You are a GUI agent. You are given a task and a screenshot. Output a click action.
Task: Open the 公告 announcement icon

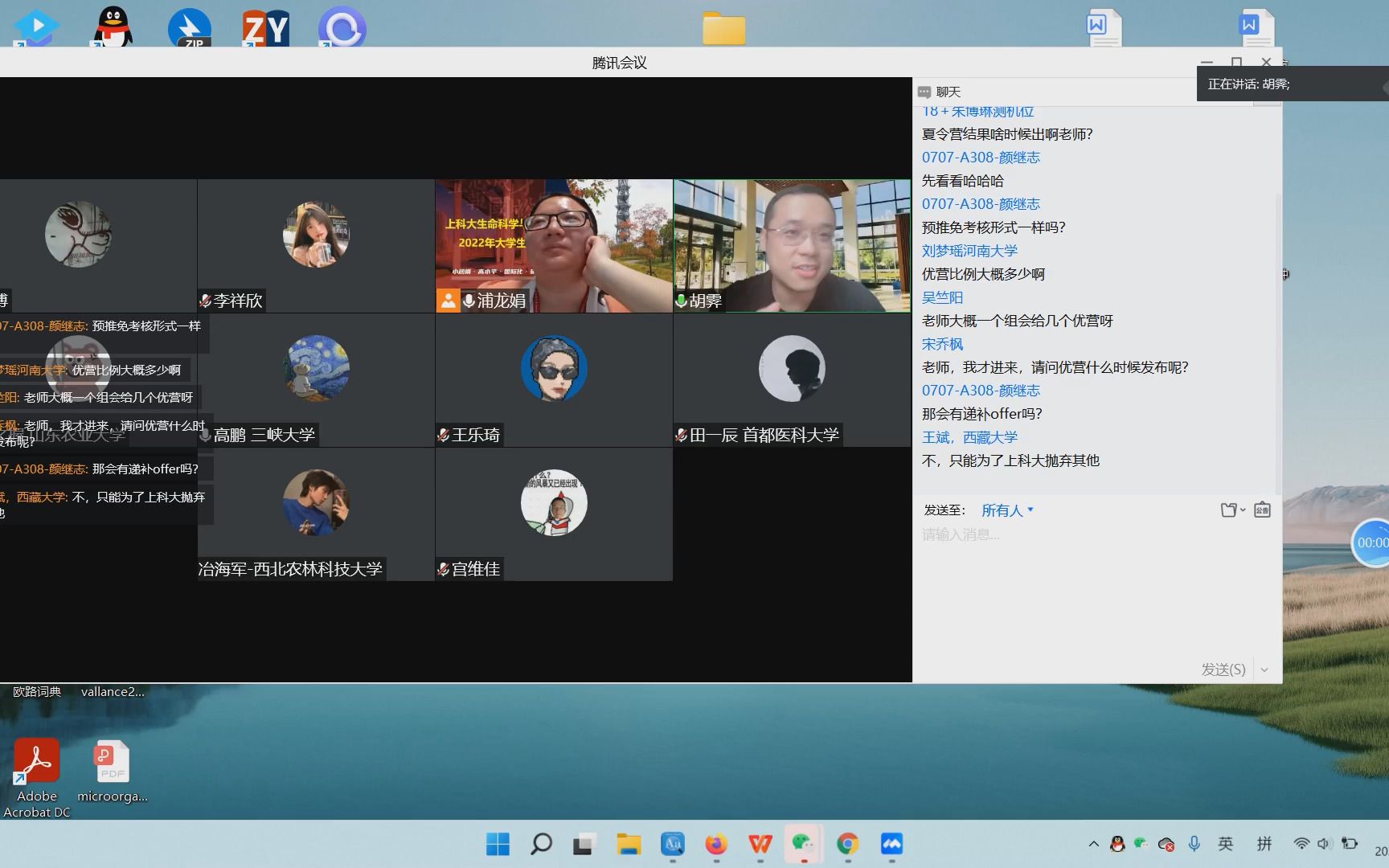point(1262,510)
